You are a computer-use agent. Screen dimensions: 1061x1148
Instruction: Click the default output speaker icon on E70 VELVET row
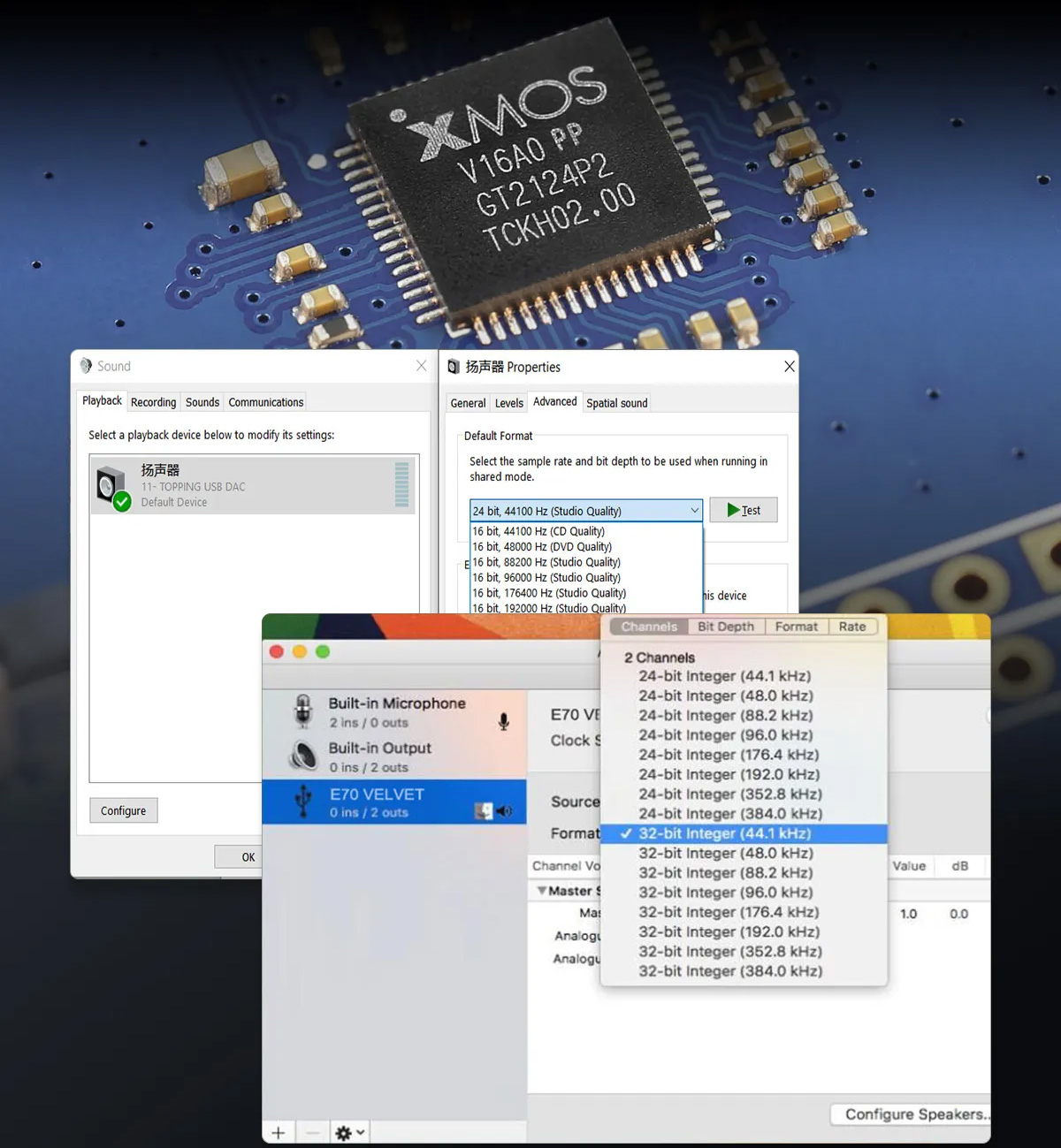503,810
